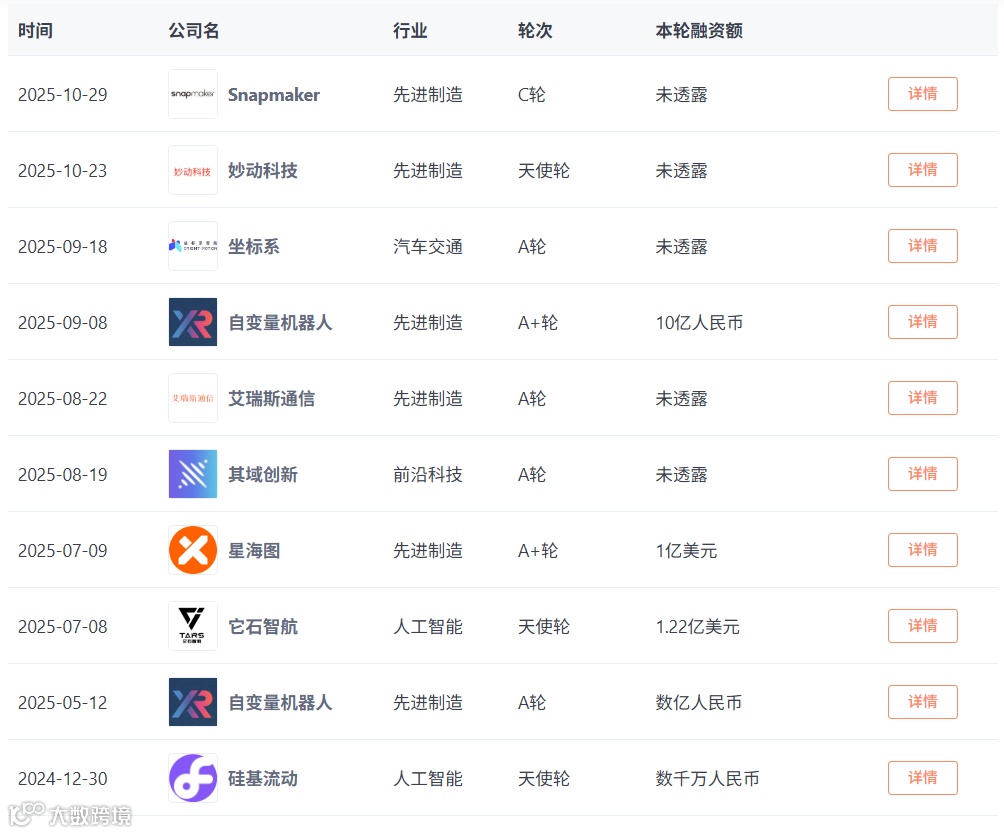This screenshot has width=1004, height=834.
Task: Click the 10亿人民币 funding amount
Action: coord(699,323)
